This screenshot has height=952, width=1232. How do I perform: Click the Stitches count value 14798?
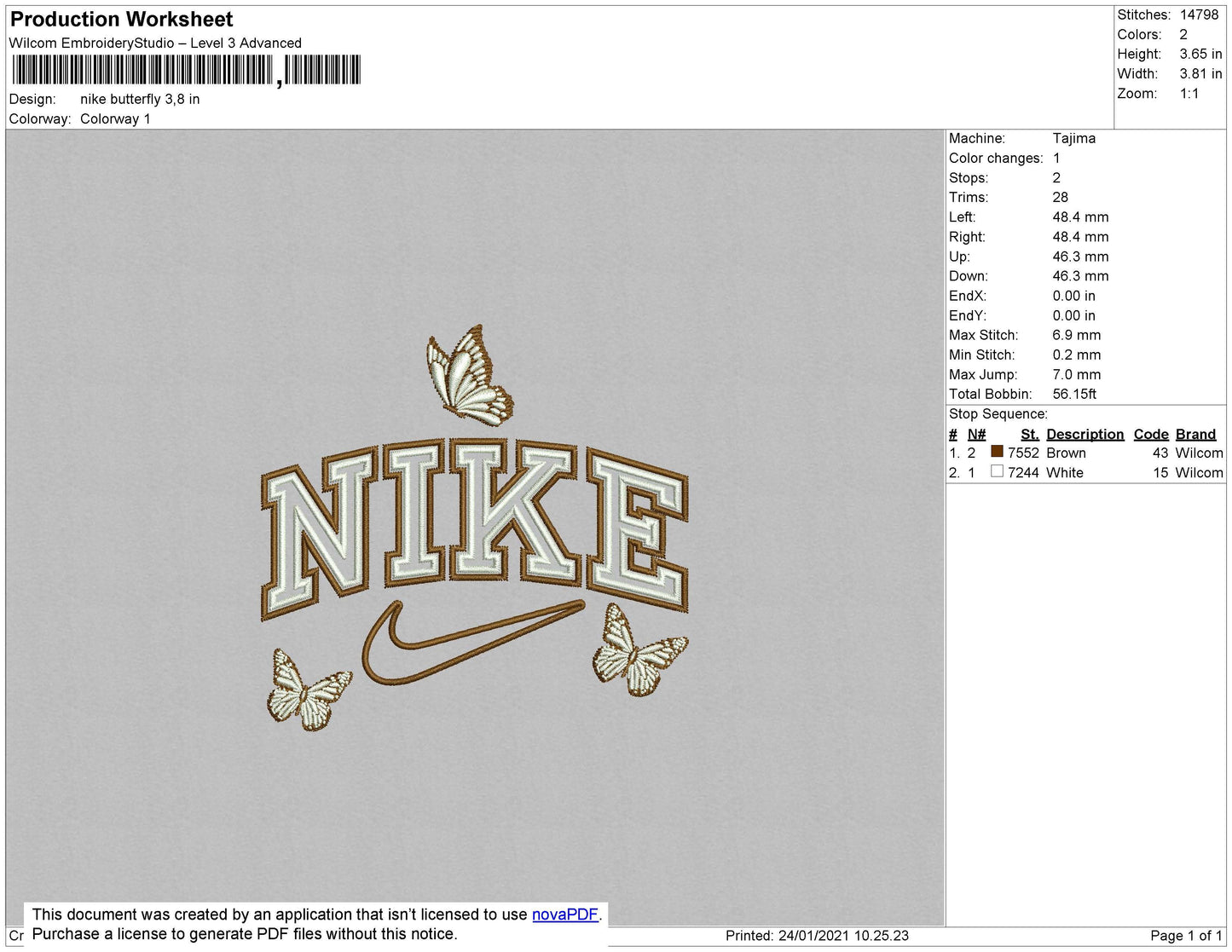click(x=1199, y=14)
